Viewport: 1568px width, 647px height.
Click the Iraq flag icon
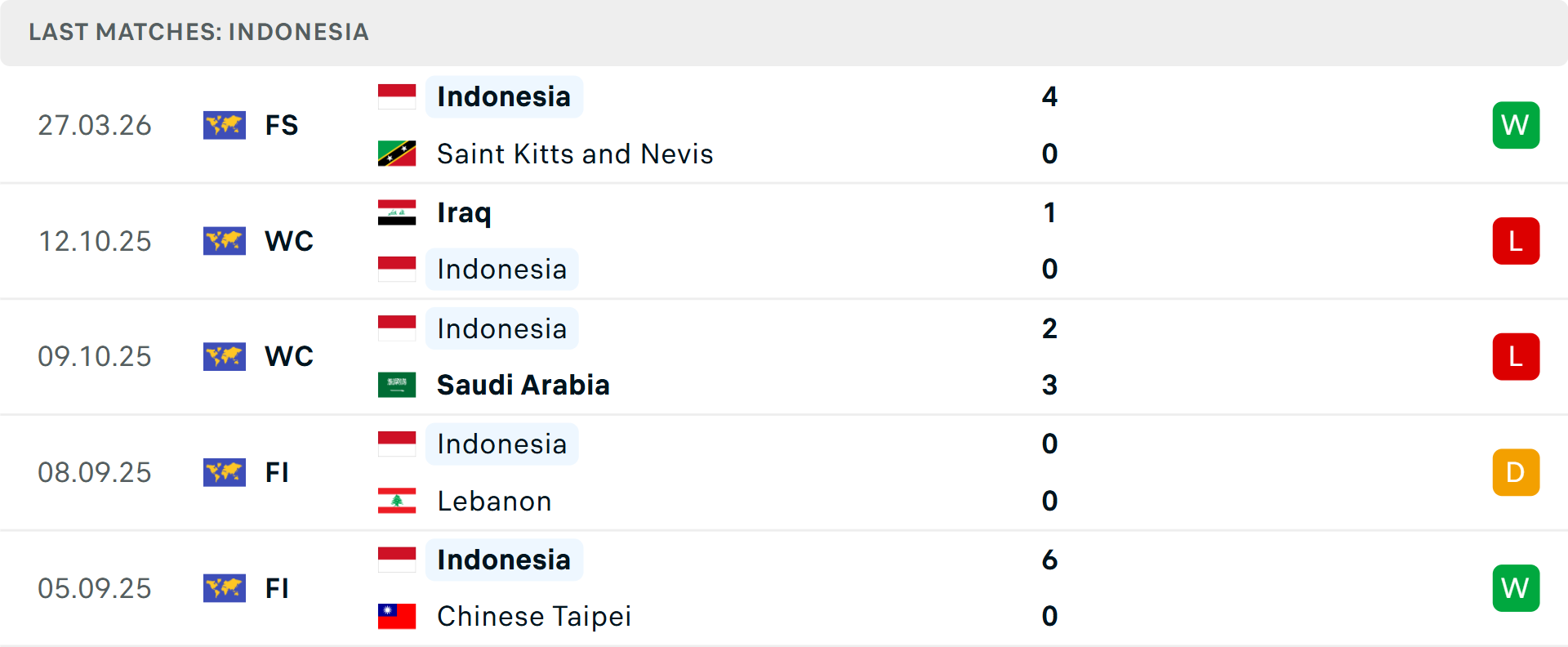[x=397, y=212]
